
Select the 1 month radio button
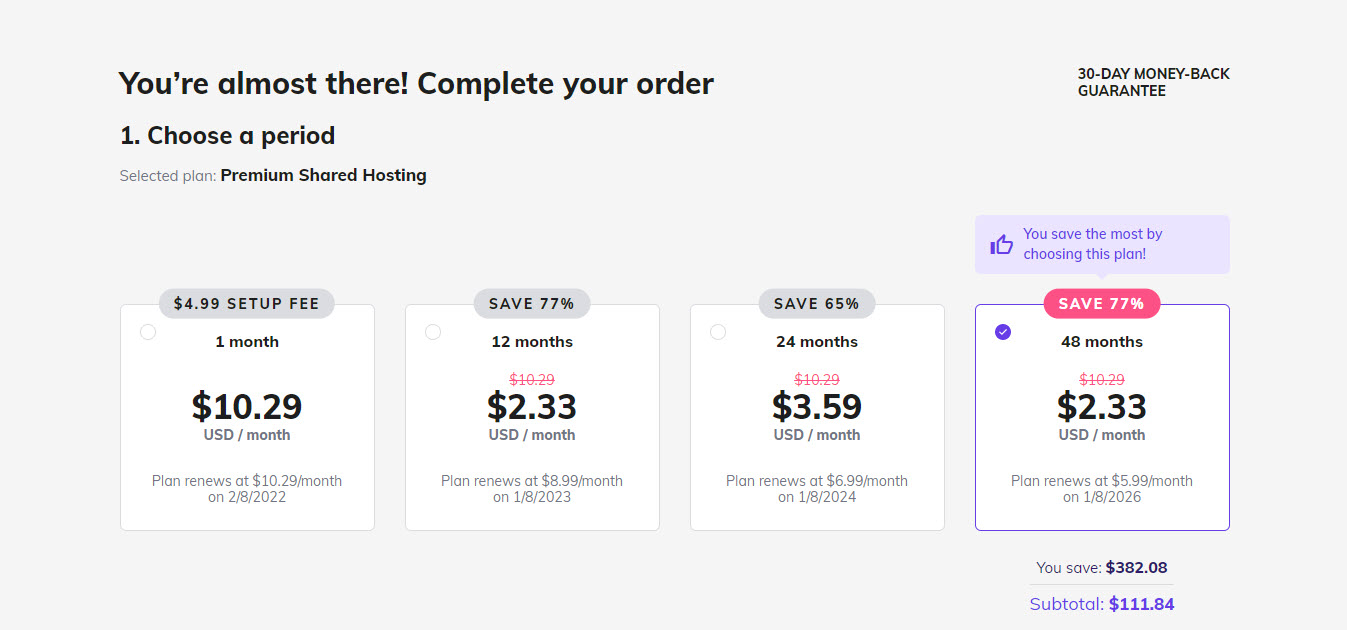(x=148, y=332)
